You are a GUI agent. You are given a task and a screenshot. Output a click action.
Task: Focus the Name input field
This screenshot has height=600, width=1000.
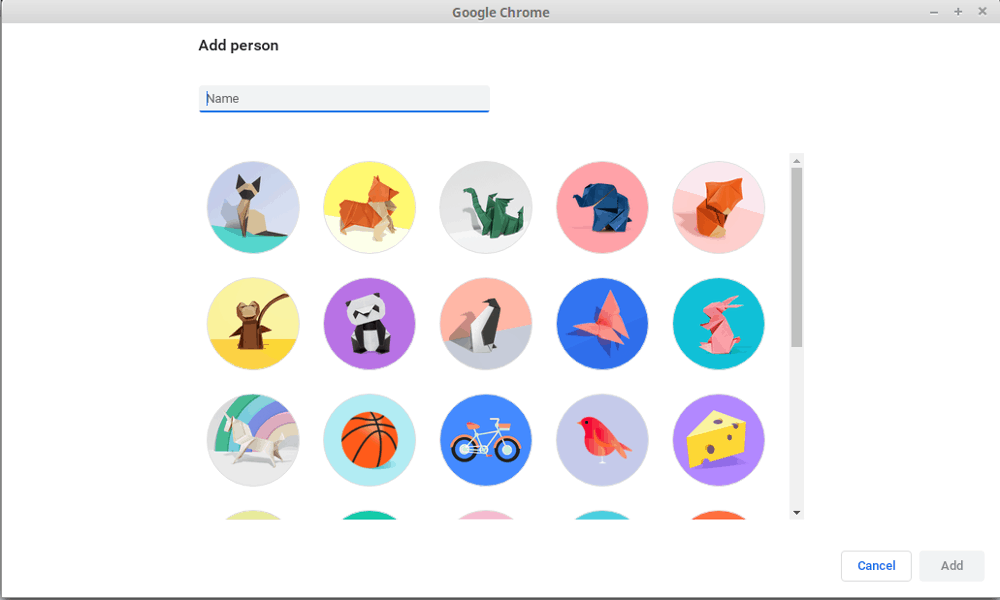point(344,99)
